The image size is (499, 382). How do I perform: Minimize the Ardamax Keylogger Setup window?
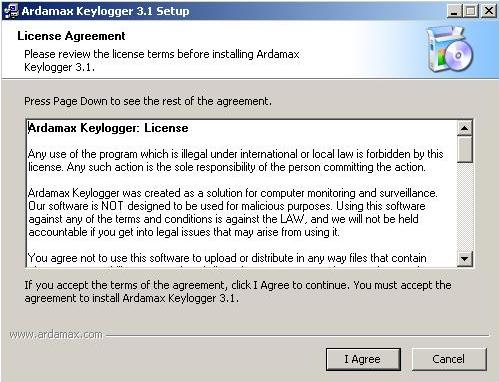click(x=454, y=11)
